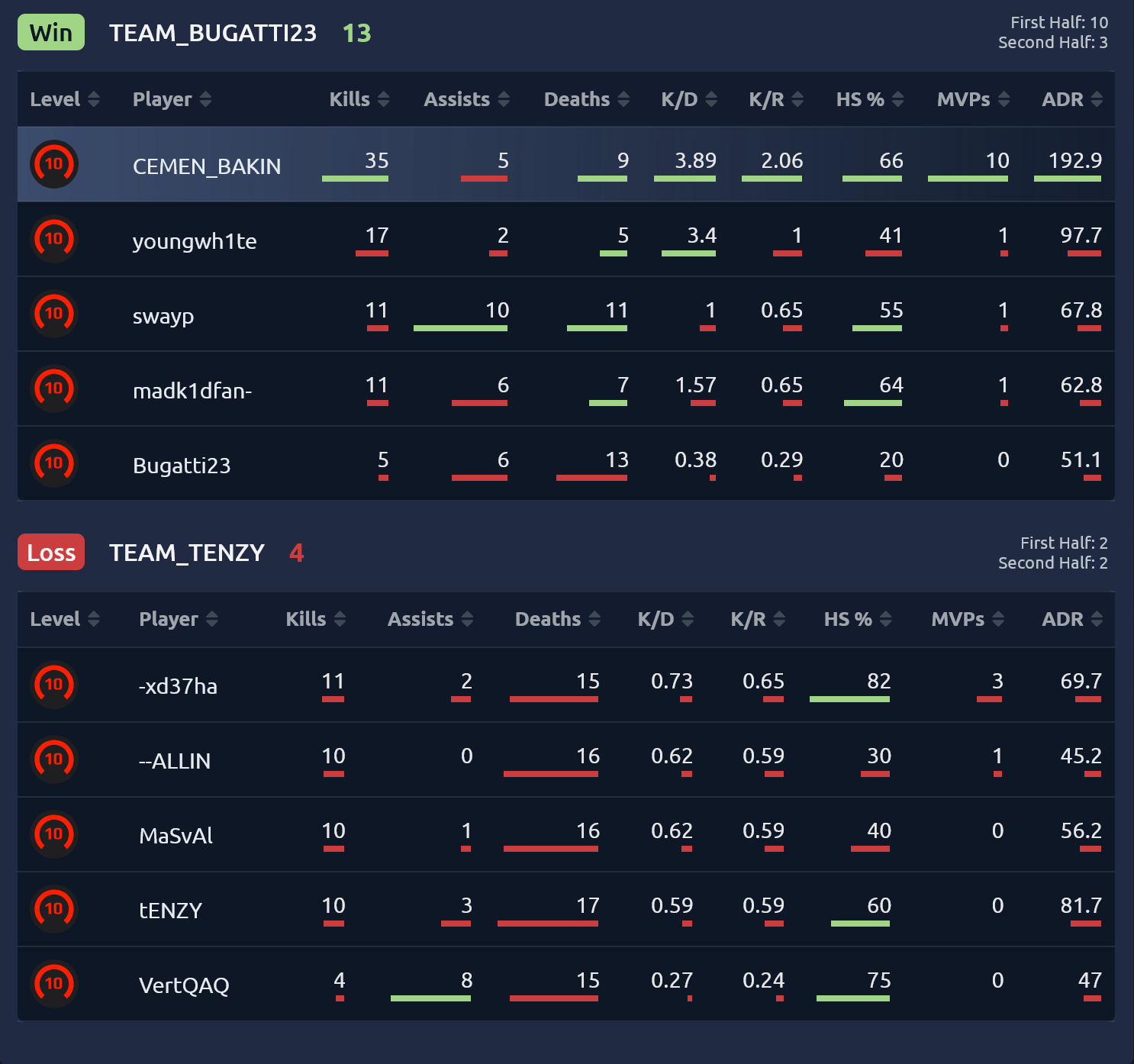
Task: Sort TEAM_TENZY table by HS %
Action: 858,619
